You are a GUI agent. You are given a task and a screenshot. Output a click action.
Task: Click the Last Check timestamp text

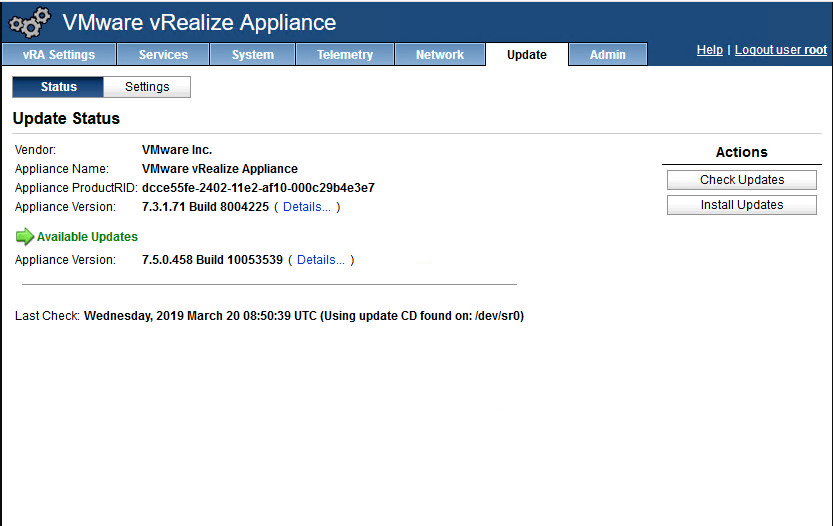(x=303, y=316)
